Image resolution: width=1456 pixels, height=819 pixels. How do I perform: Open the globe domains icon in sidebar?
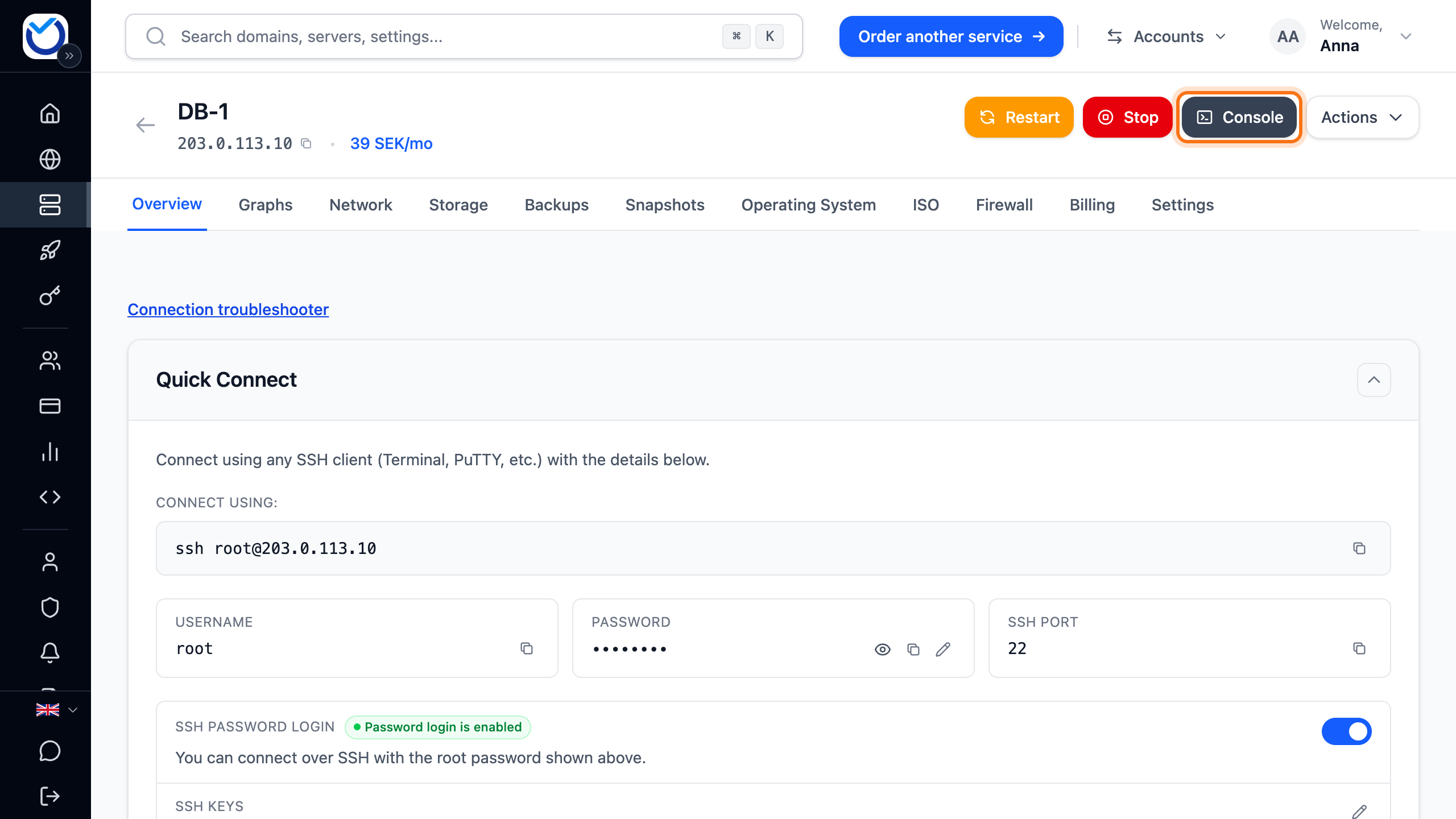(50, 159)
